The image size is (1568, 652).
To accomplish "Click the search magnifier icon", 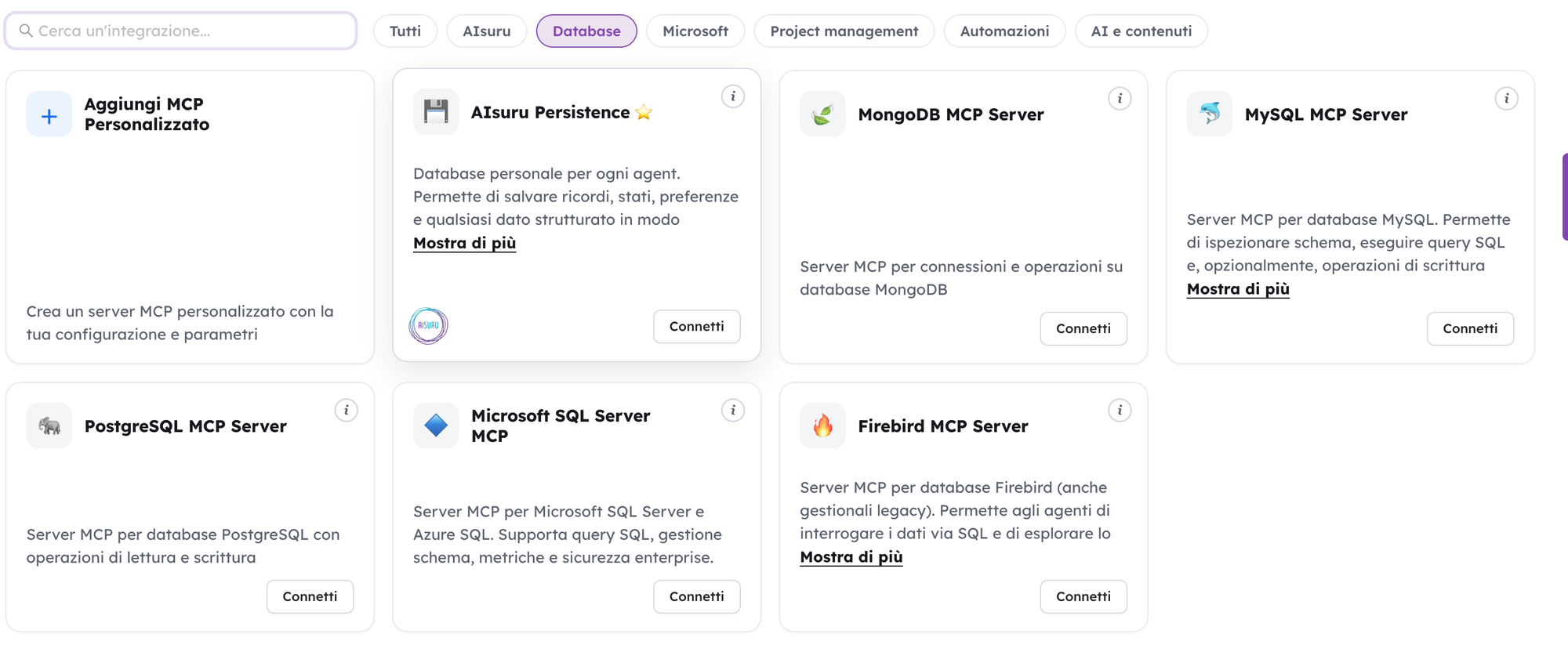I will (26, 31).
